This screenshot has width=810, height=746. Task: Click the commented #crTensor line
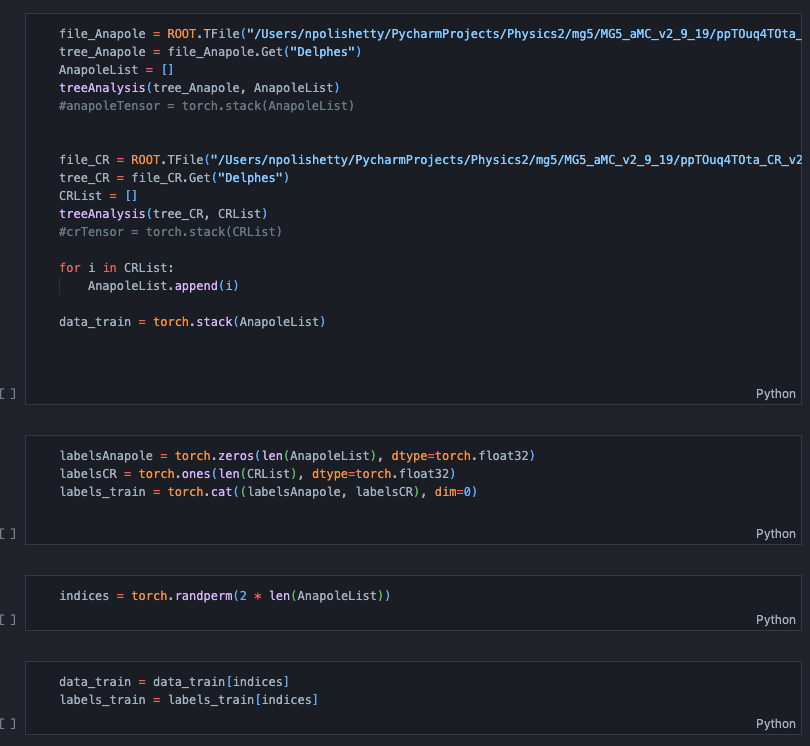(170, 232)
